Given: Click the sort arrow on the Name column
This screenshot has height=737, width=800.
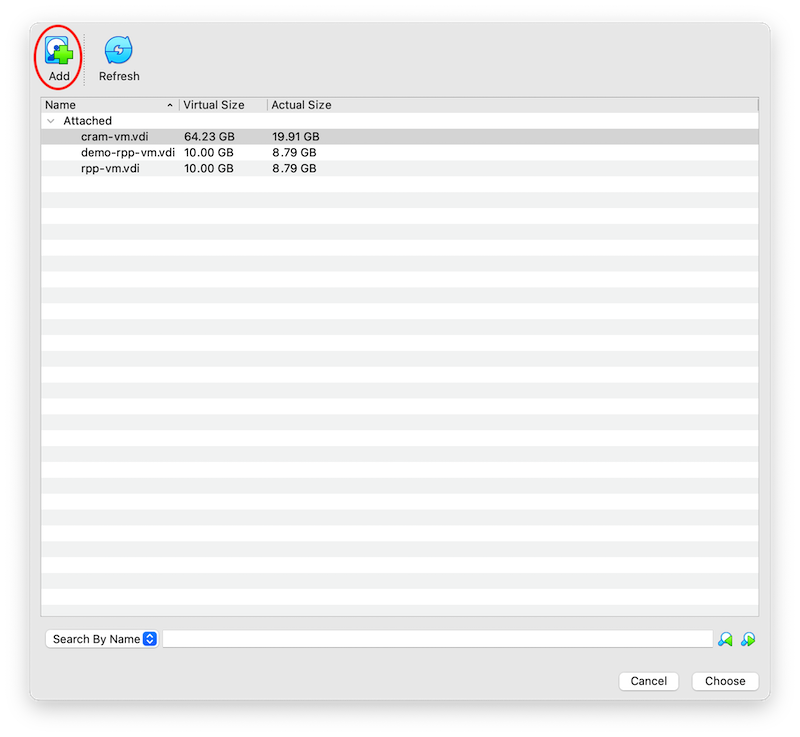Looking at the screenshot, I should click(x=170, y=104).
